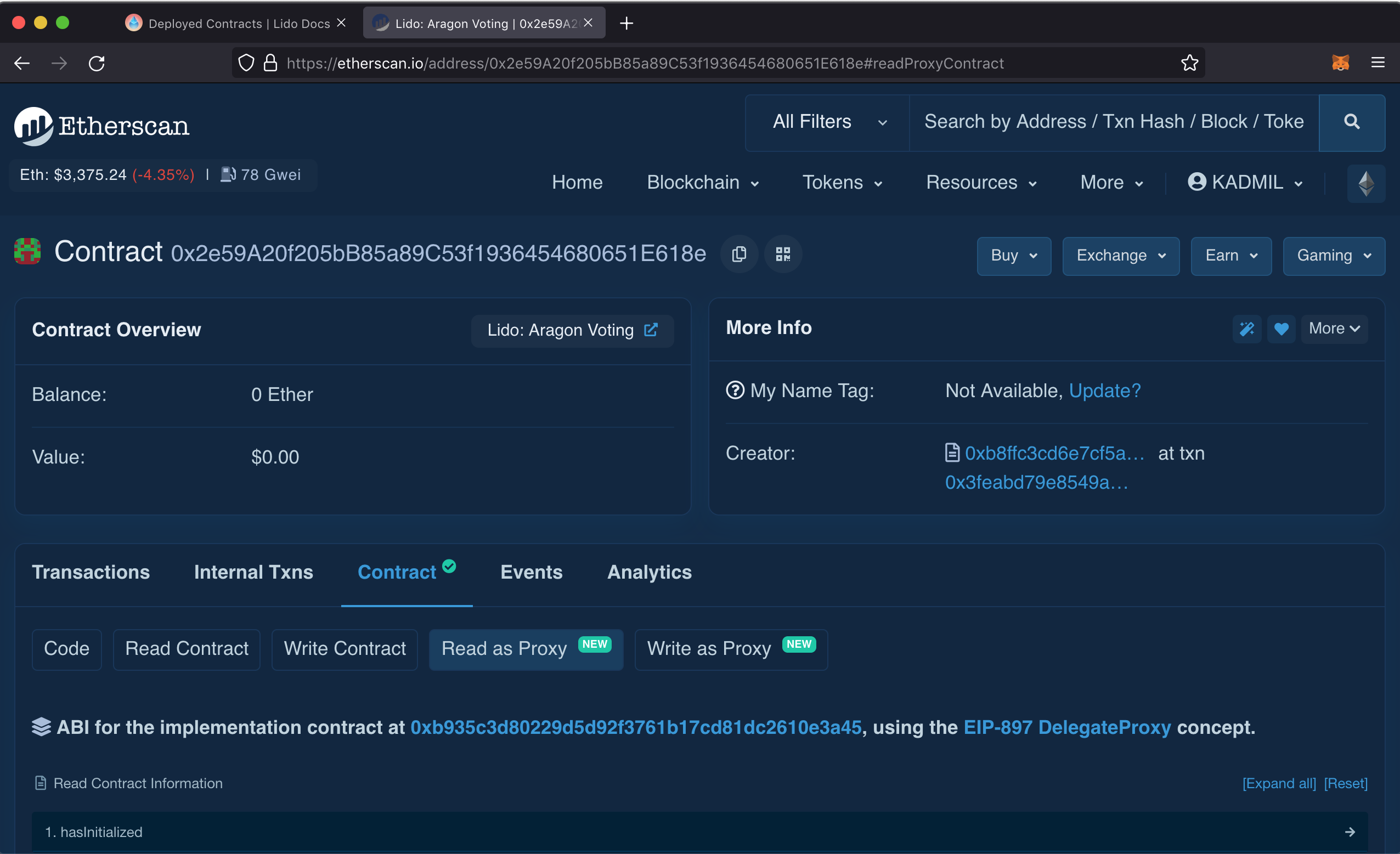Show the address QR code icon

(x=783, y=254)
